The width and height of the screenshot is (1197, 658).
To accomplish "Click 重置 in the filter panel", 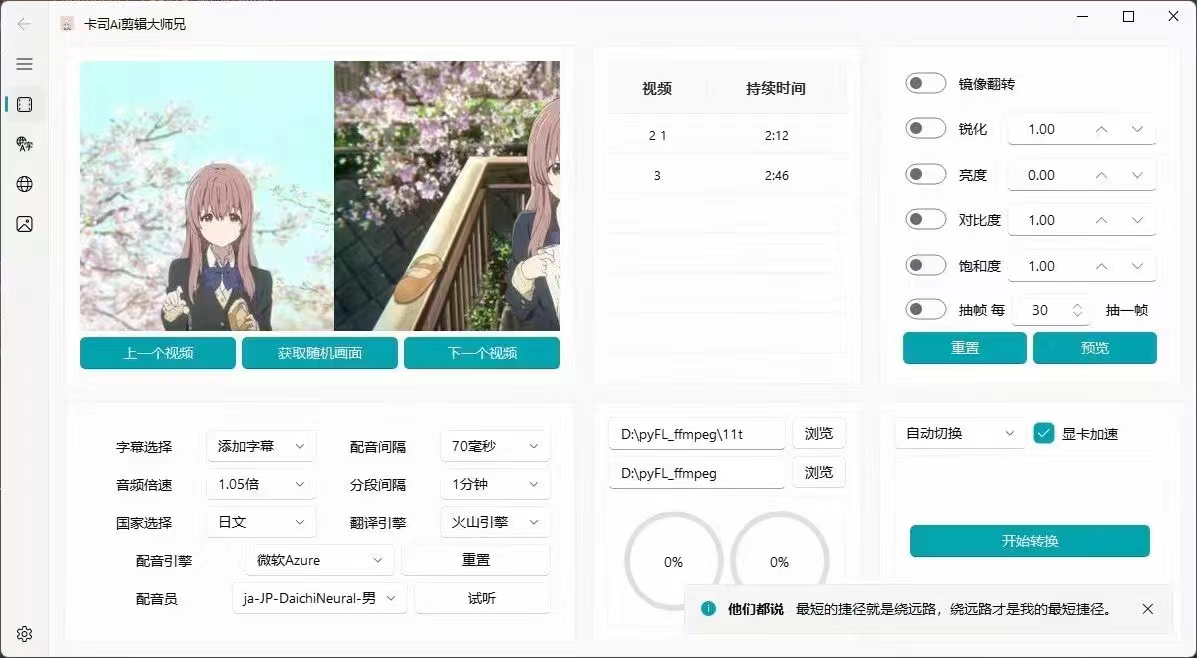I will point(965,347).
